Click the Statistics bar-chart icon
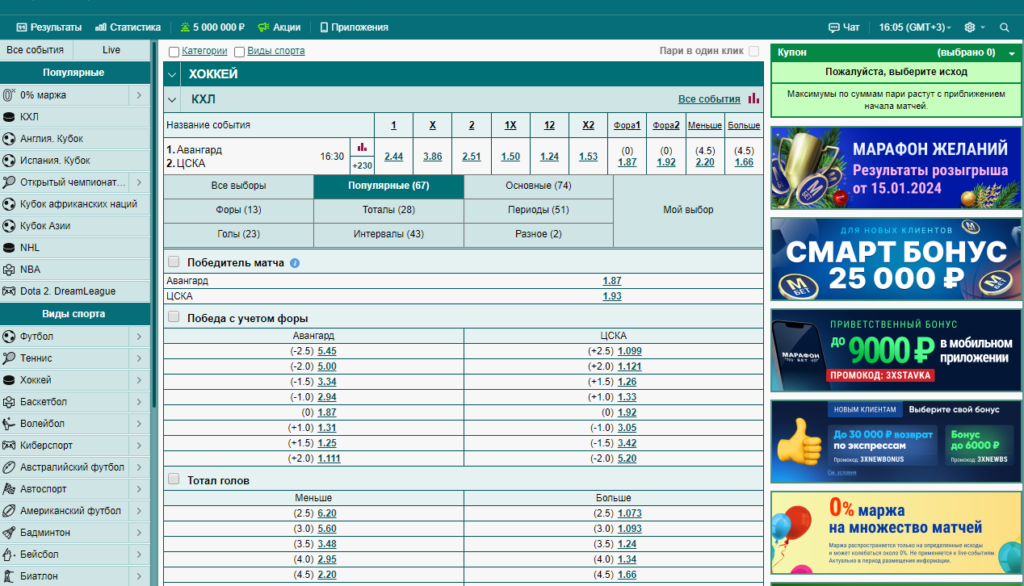 (x=101, y=27)
